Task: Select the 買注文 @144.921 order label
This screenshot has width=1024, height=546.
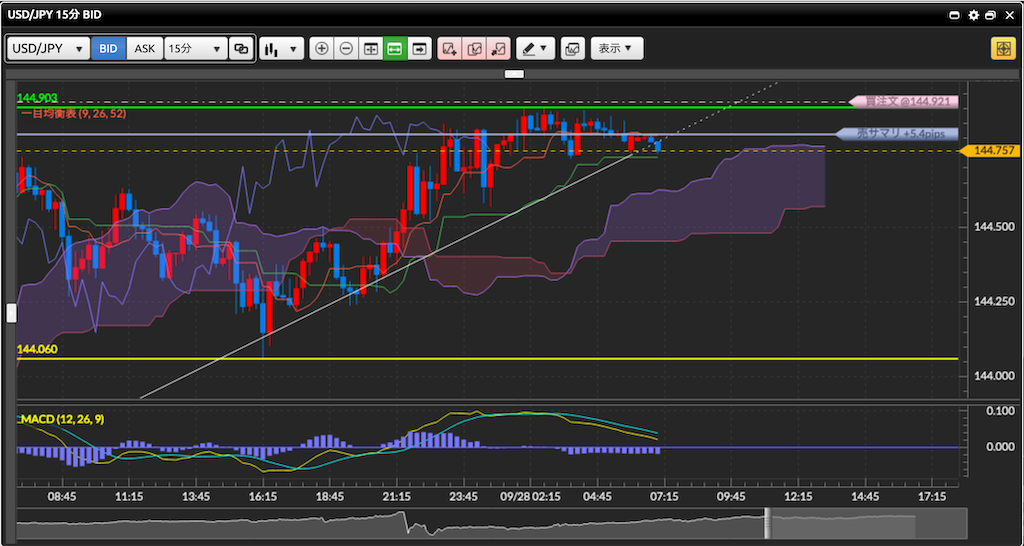Action: [x=904, y=102]
